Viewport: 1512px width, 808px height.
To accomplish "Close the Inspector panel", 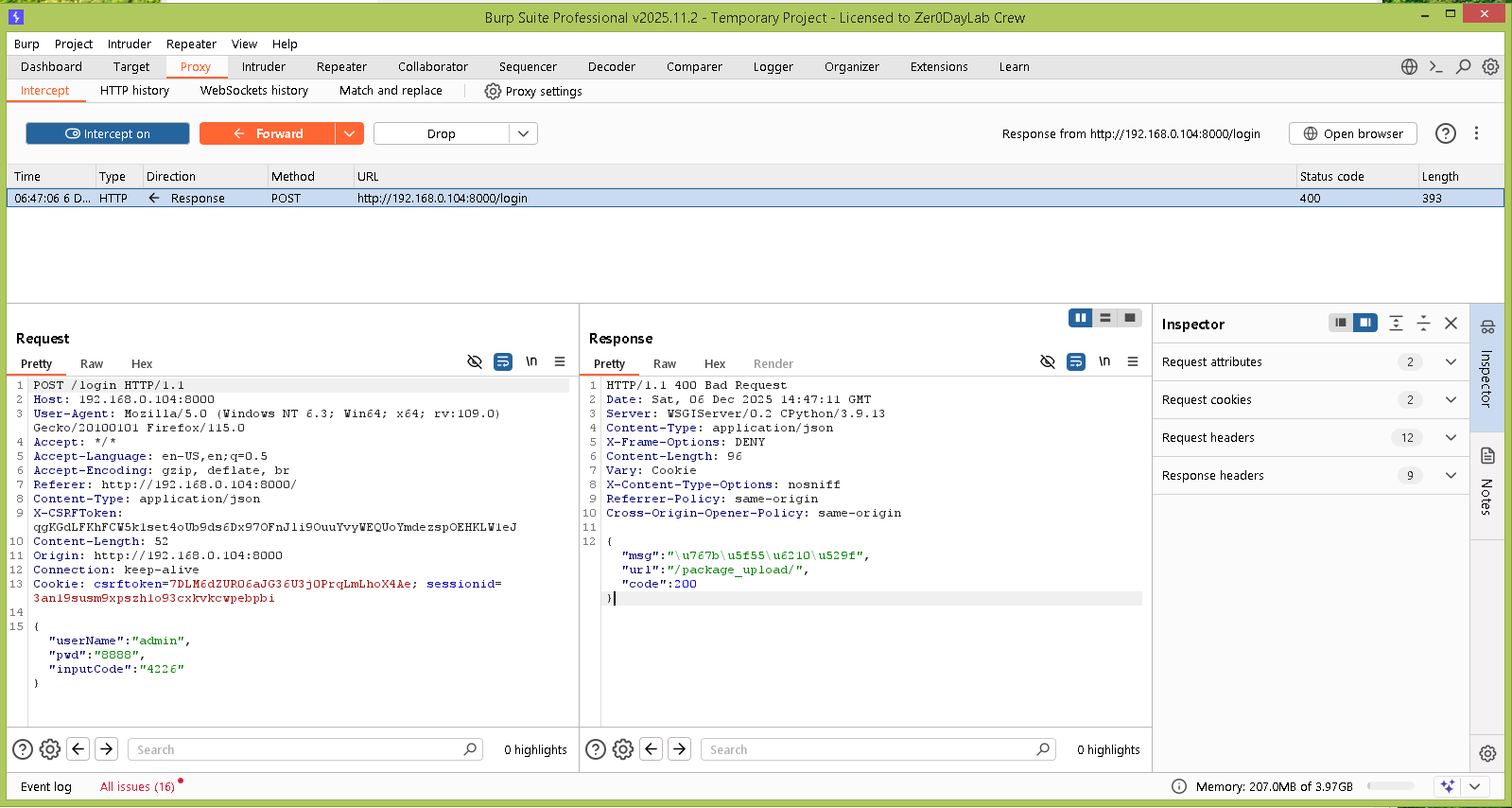I will pyautogui.click(x=1451, y=323).
